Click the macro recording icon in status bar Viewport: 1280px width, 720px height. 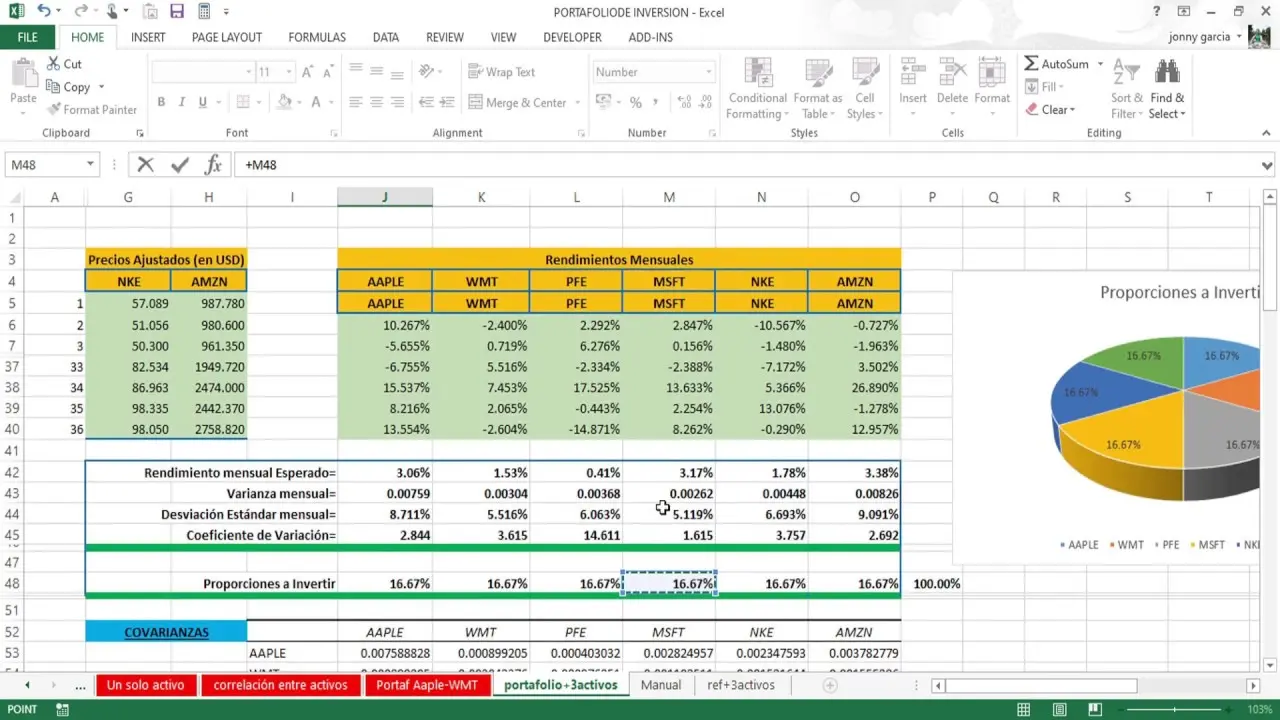pyautogui.click(x=62, y=709)
